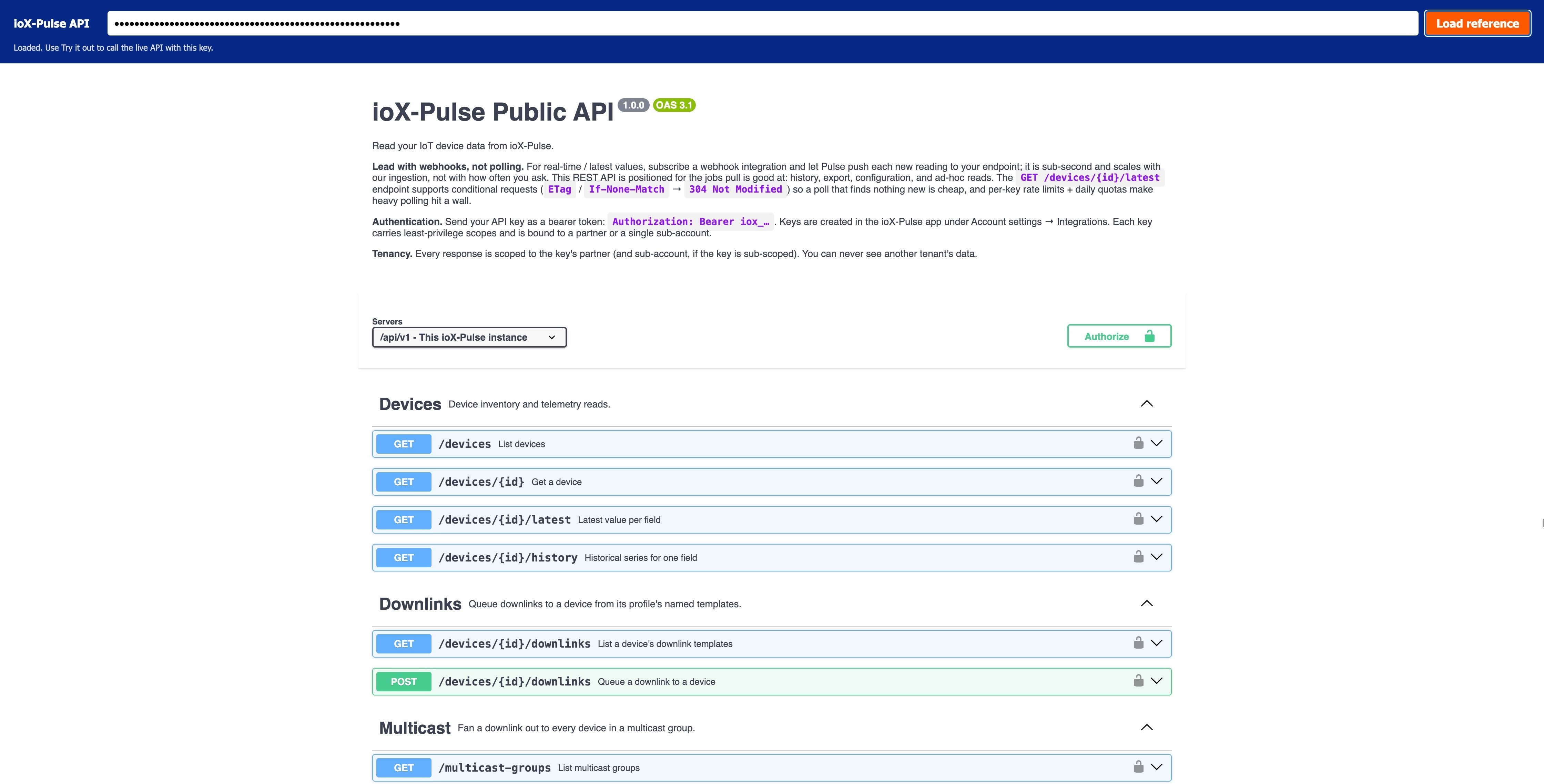The image size is (1544, 784).
Task: Click the Downlinks section heading
Action: pyautogui.click(x=420, y=604)
